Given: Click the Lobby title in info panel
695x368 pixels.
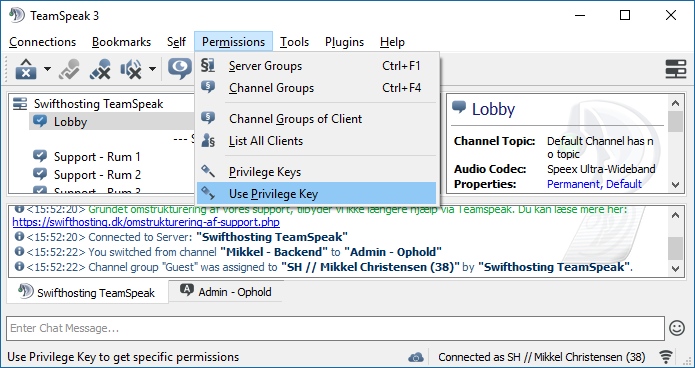Looking at the screenshot, I should (493, 109).
